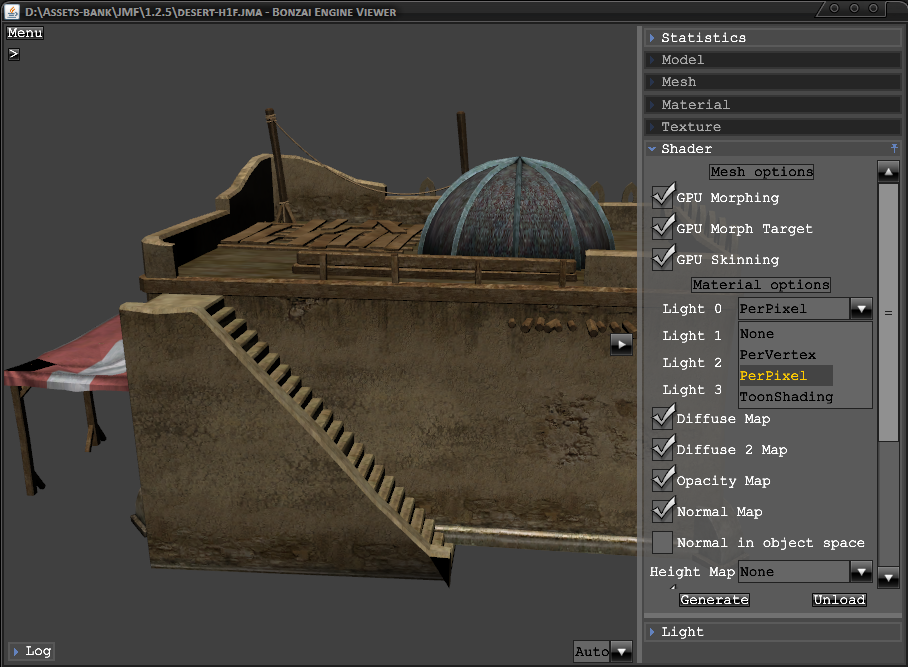The width and height of the screenshot is (908, 667).
Task: Click the '=' splitter handle beside the scrollbar
Action: coord(887,313)
